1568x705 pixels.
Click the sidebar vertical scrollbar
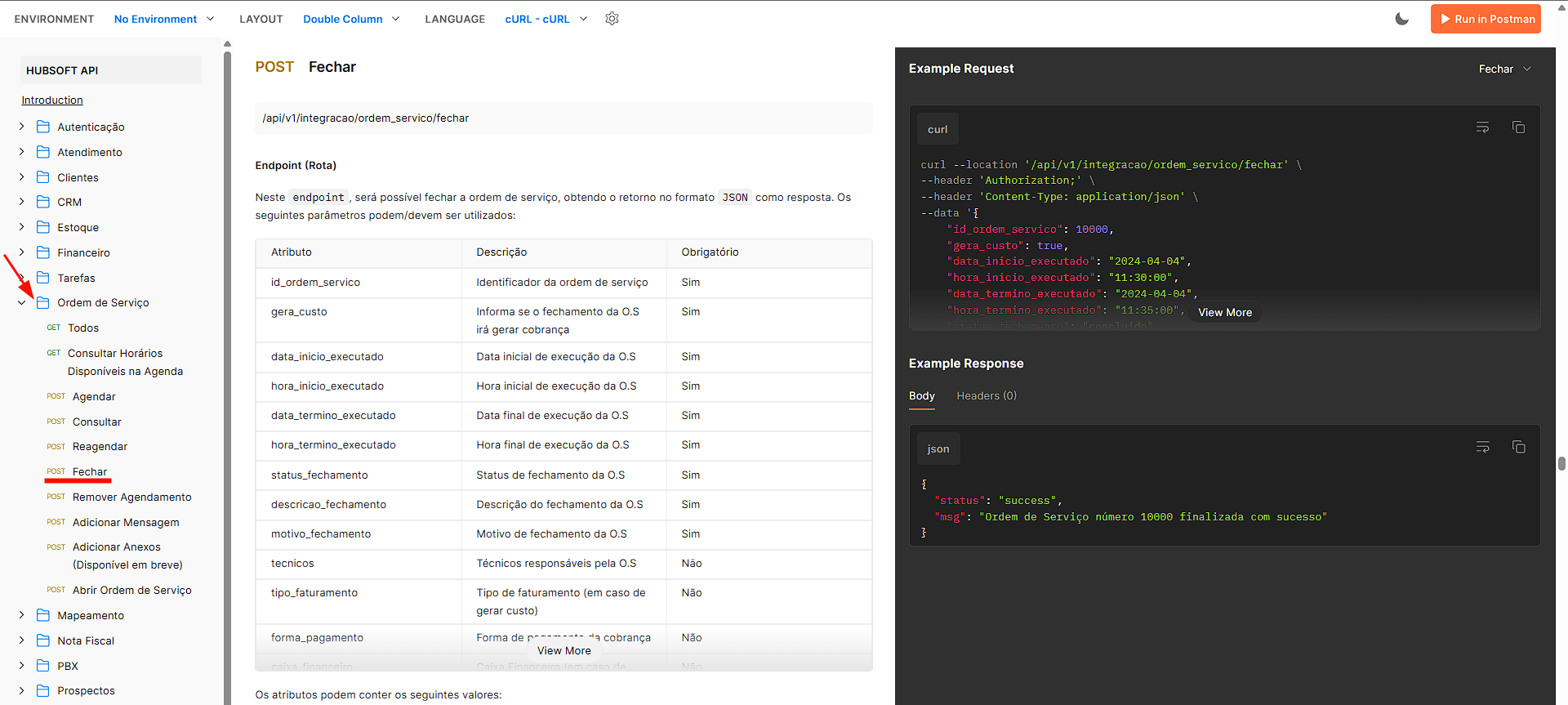point(227,376)
